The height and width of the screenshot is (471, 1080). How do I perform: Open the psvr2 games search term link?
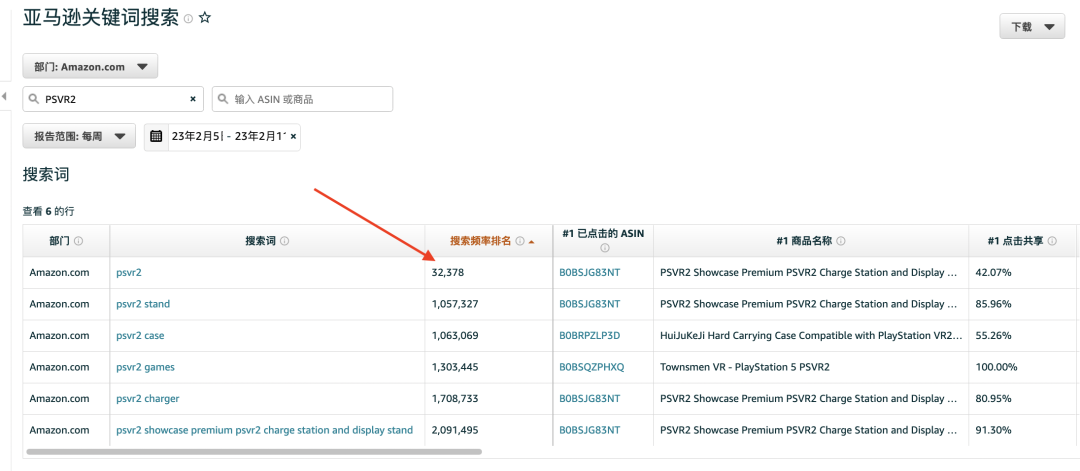pos(145,367)
